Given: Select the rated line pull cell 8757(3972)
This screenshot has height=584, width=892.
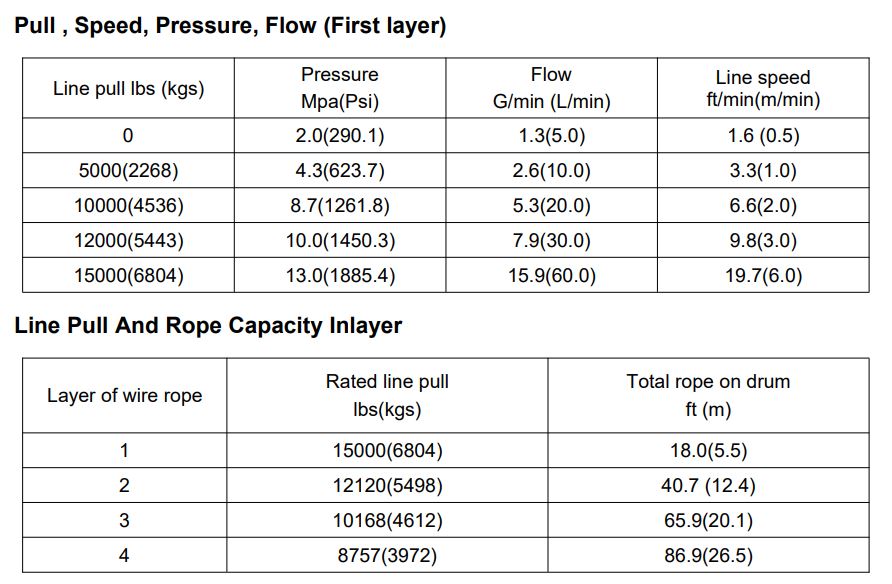Looking at the screenshot, I should pos(387,556).
